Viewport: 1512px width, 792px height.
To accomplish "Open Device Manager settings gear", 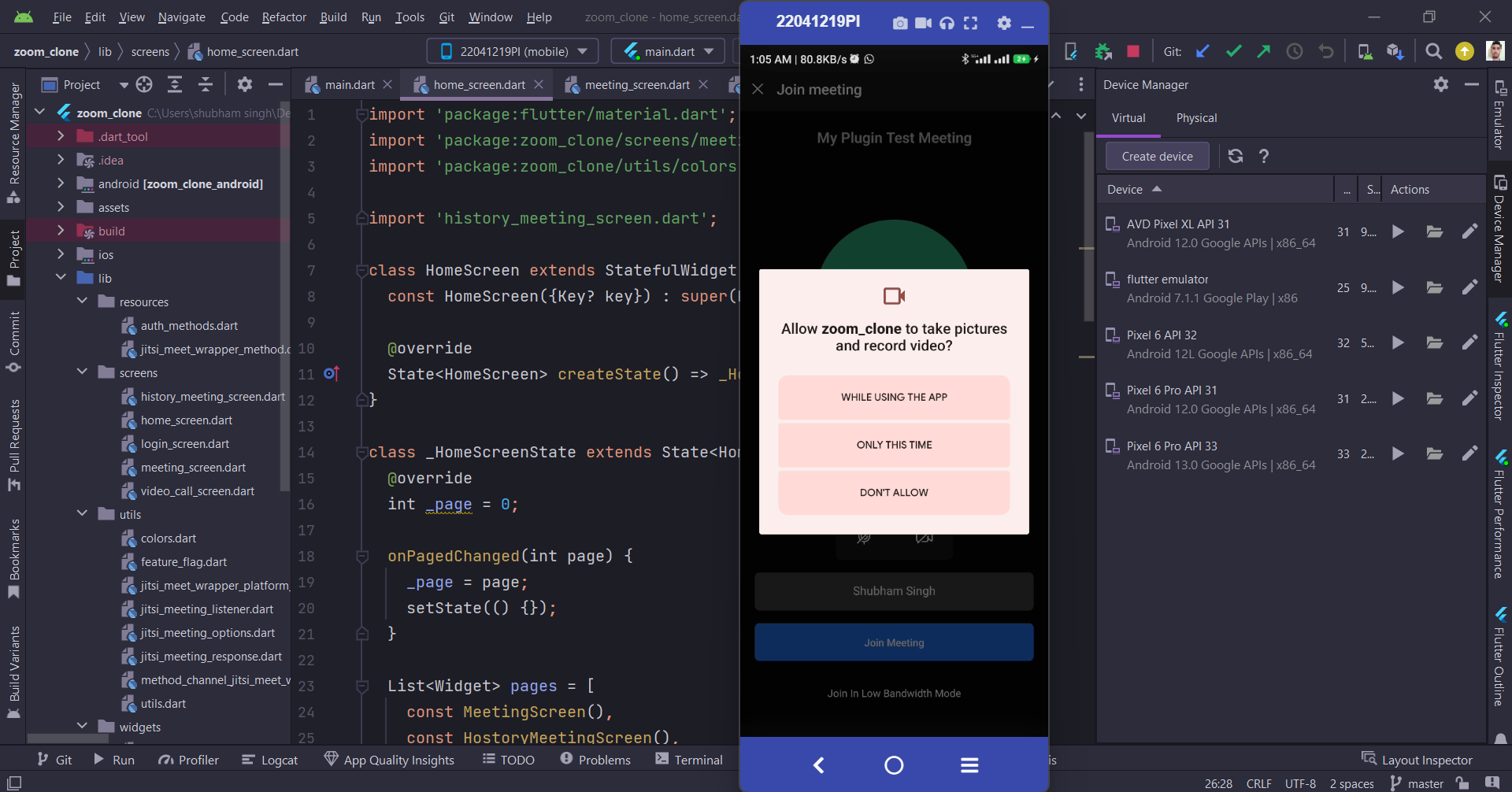I will (1441, 84).
